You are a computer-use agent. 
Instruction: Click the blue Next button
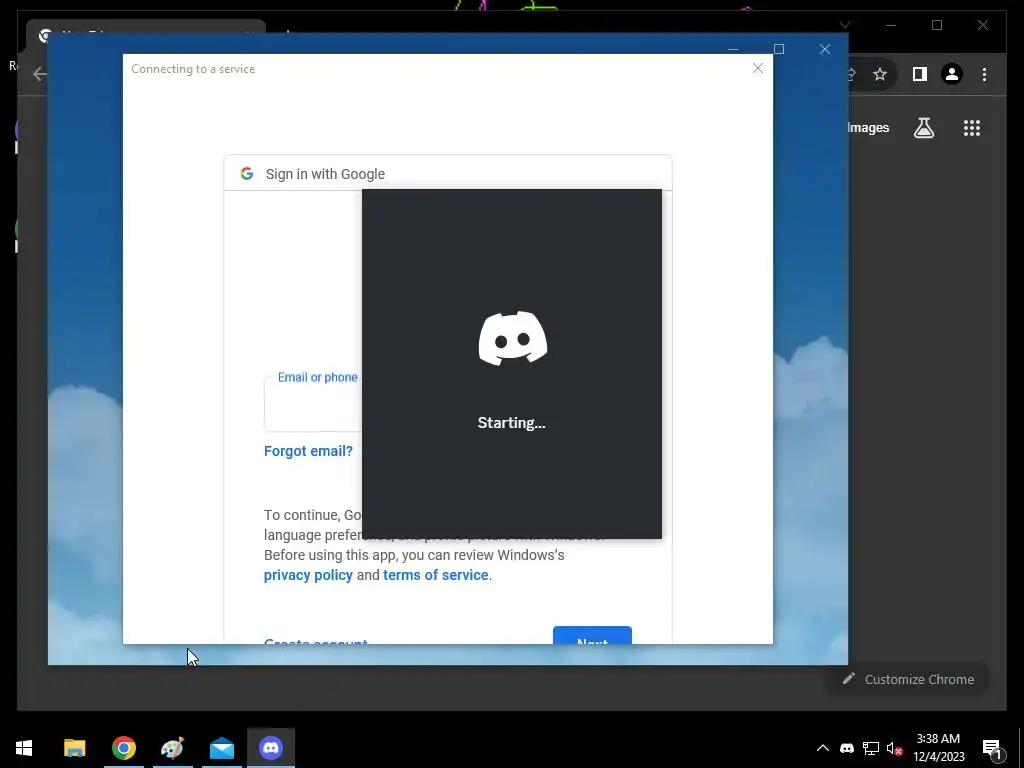pos(592,635)
